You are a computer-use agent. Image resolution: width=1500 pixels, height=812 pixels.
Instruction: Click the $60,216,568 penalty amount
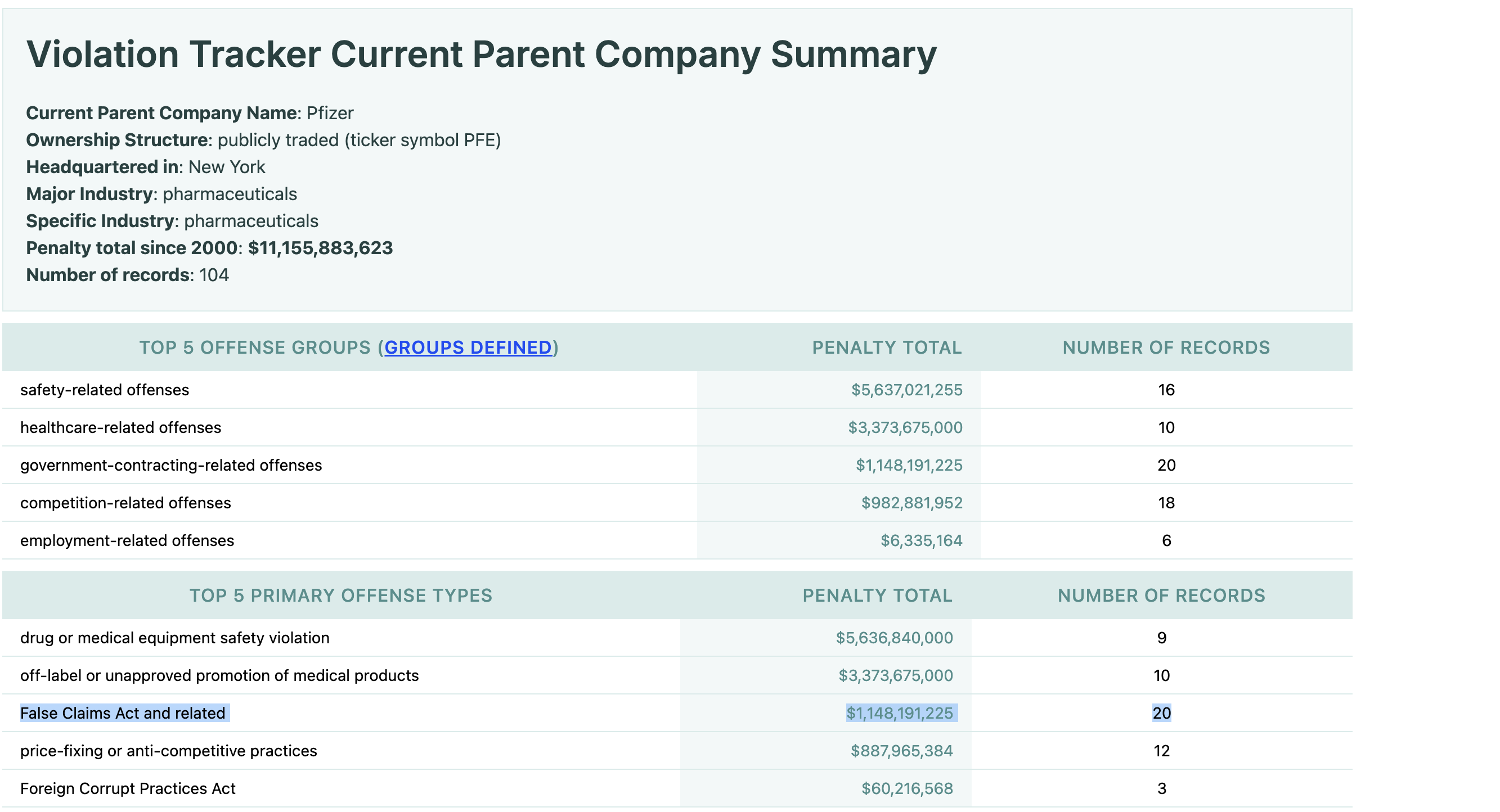point(907,789)
